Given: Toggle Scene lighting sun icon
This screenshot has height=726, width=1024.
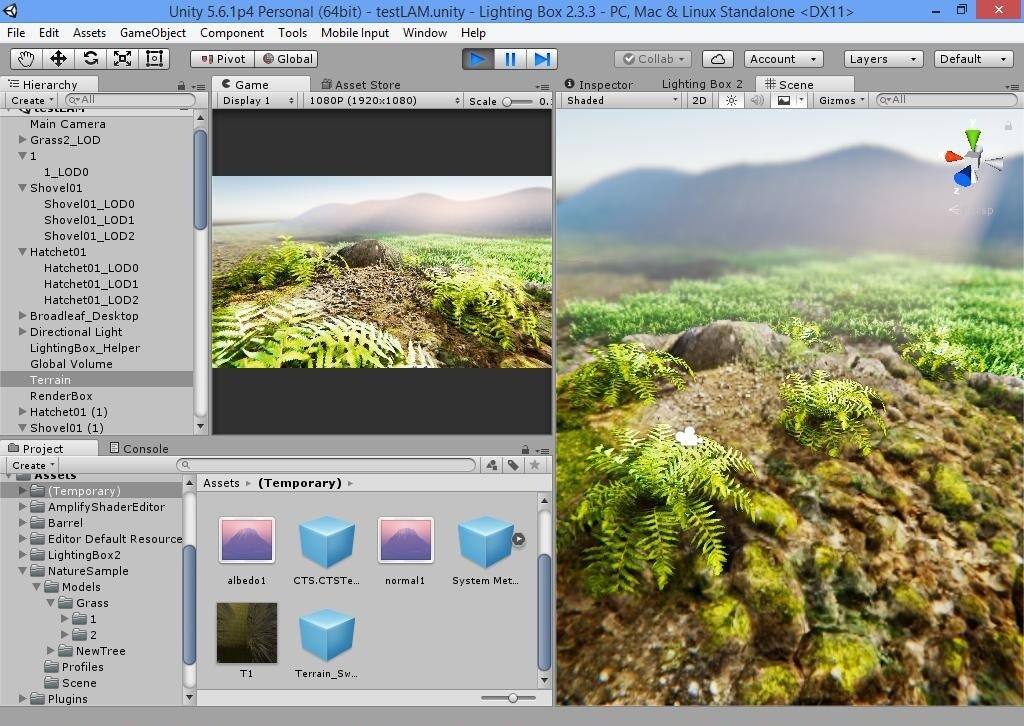Looking at the screenshot, I should pos(731,100).
